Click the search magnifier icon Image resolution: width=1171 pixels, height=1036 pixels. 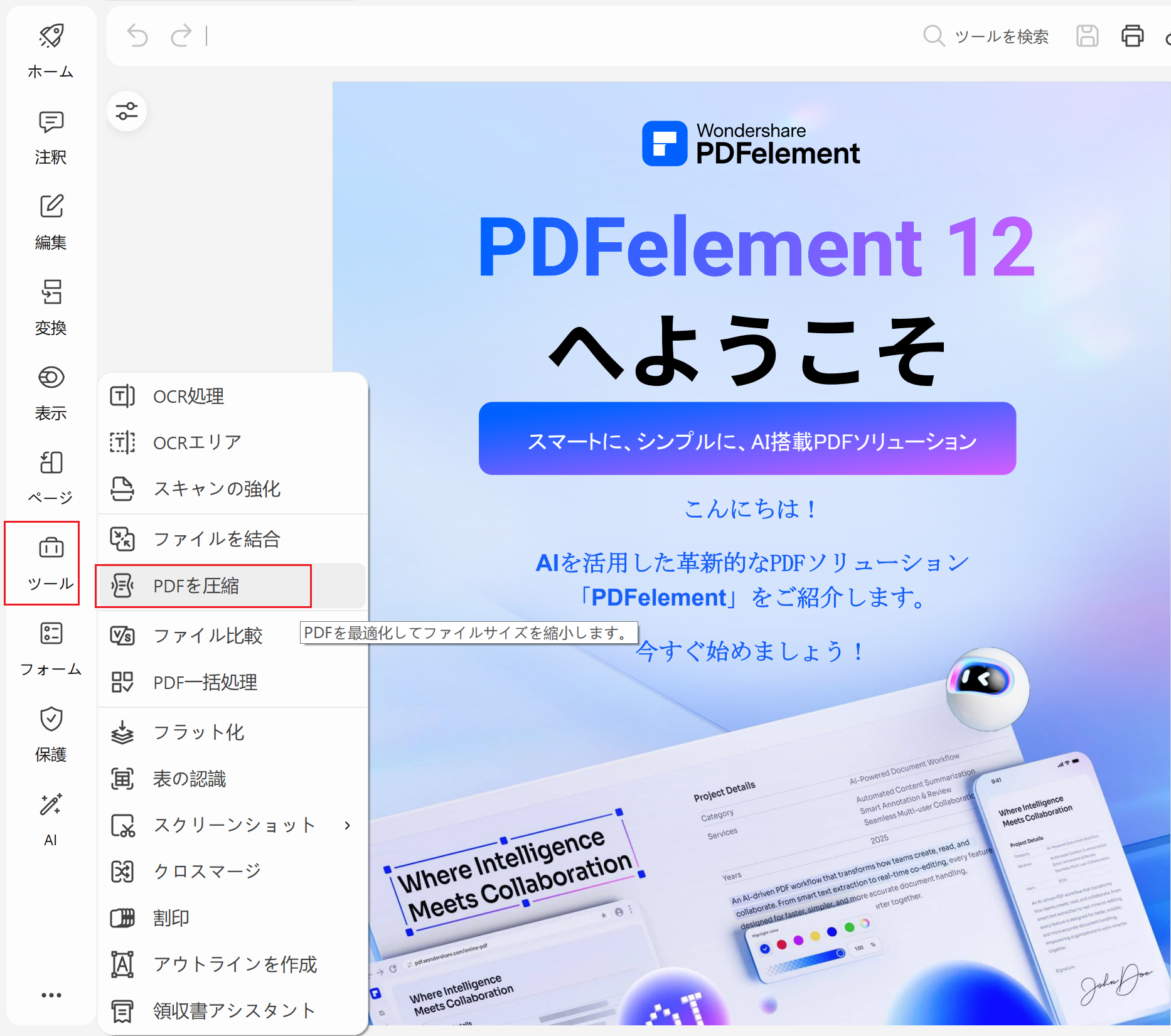[934, 36]
